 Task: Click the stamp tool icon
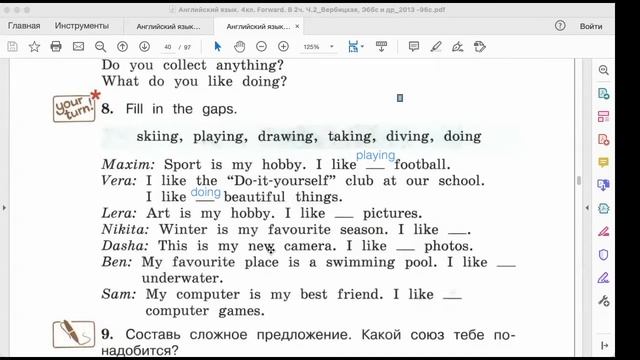pyautogui.click(x=480, y=47)
